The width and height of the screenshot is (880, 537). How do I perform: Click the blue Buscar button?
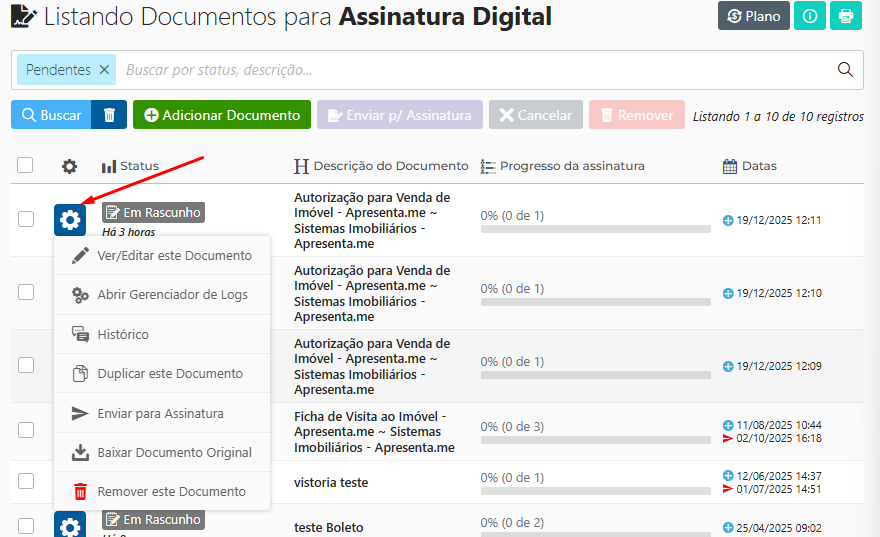[51, 115]
